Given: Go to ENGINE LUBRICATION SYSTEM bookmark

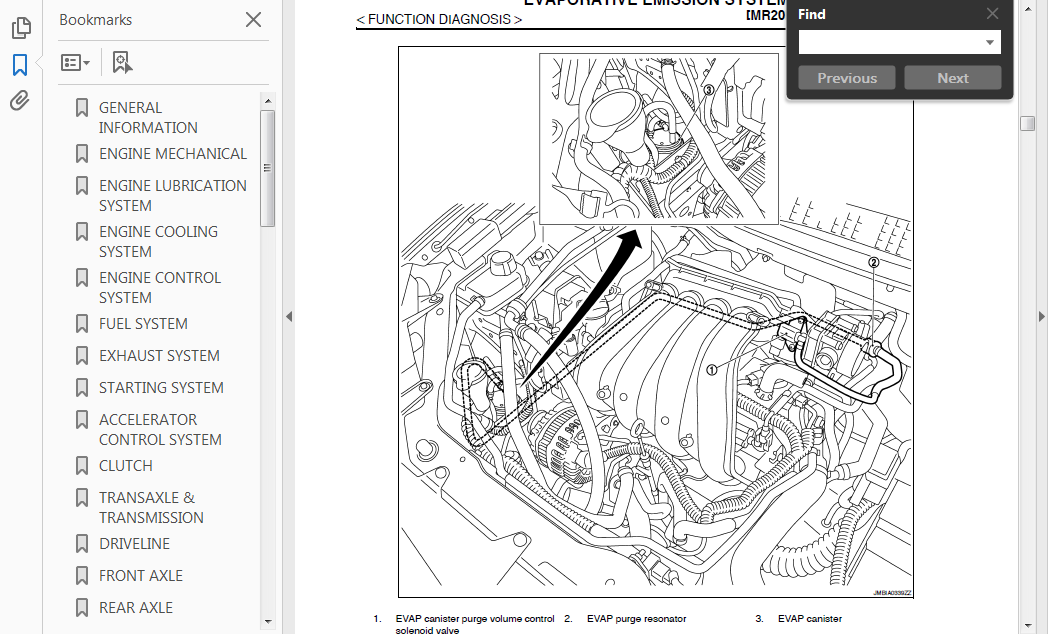Looking at the screenshot, I should (173, 196).
